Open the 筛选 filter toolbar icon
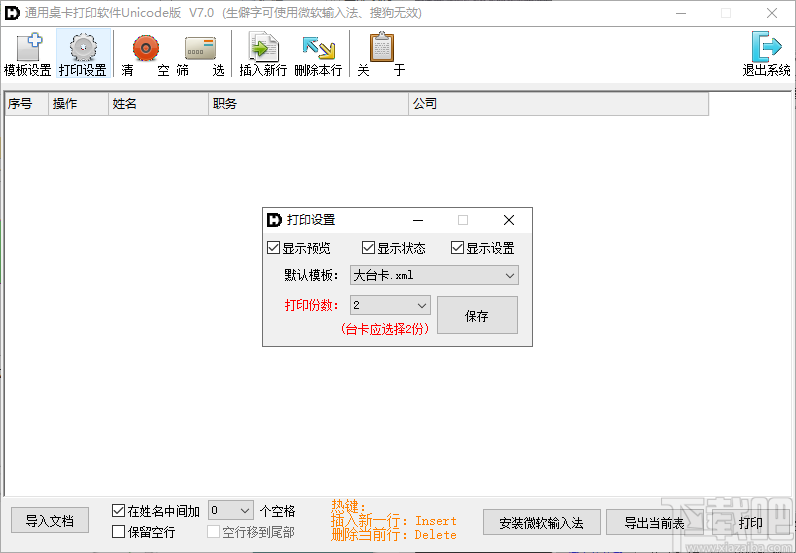 (200, 54)
